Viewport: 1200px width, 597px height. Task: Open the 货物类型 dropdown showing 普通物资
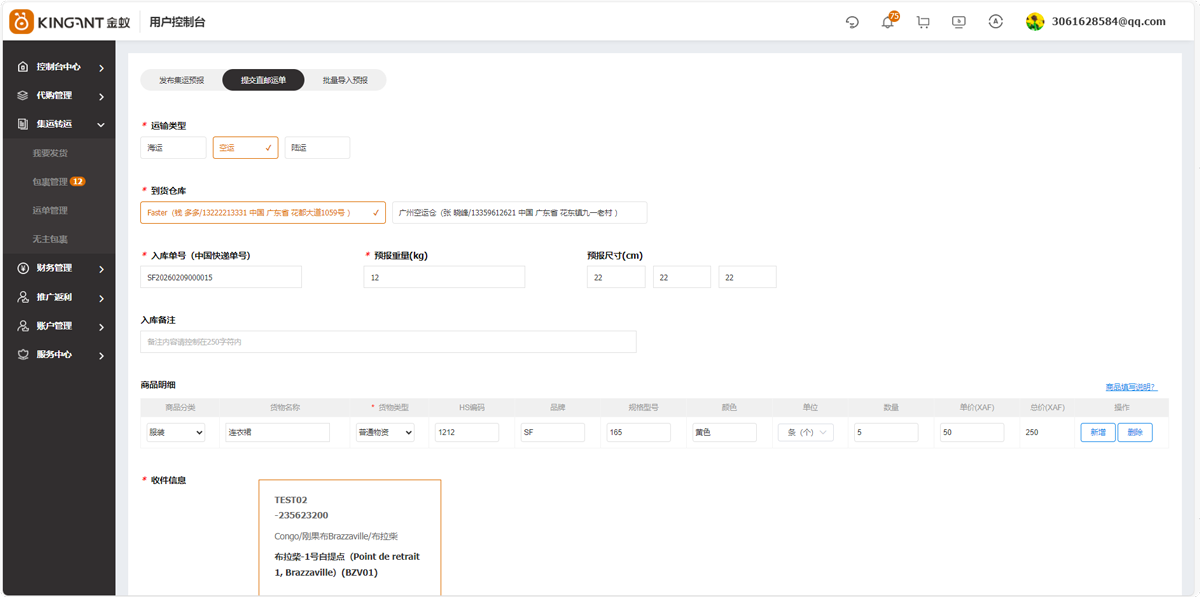tap(385, 433)
